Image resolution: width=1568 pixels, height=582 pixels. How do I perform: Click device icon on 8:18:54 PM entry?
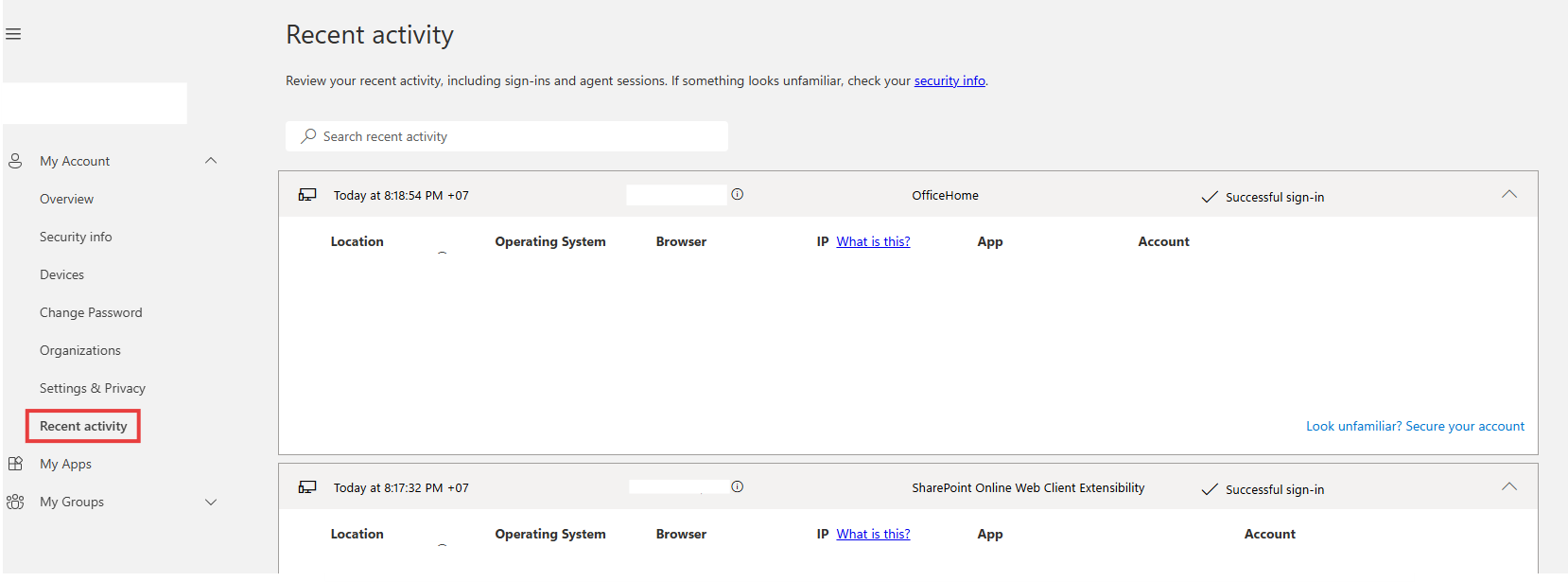point(307,195)
